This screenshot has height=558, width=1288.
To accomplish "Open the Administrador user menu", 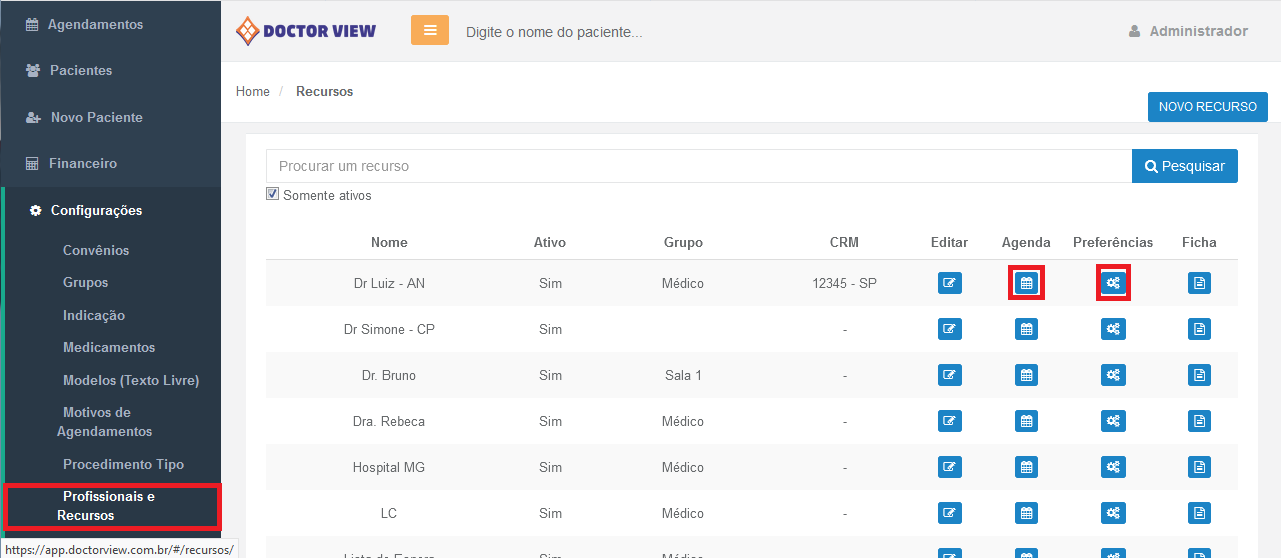I will (x=1188, y=31).
